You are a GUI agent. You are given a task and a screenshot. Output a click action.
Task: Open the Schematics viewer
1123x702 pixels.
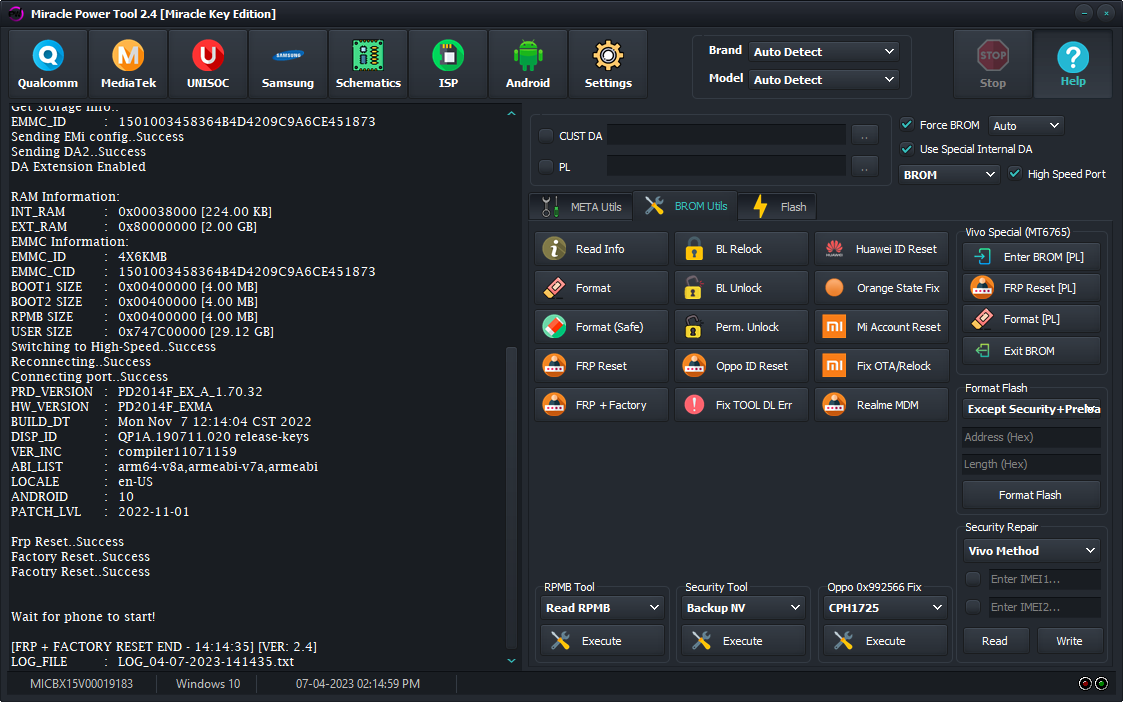pos(368,64)
